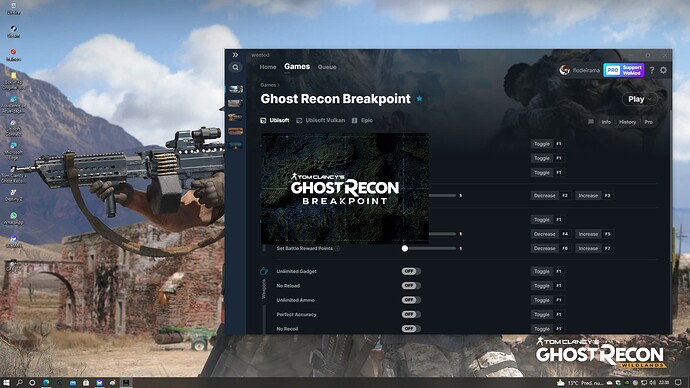Increase Battle Reward Points with F7 button
690x388 pixels.
click(x=588, y=249)
